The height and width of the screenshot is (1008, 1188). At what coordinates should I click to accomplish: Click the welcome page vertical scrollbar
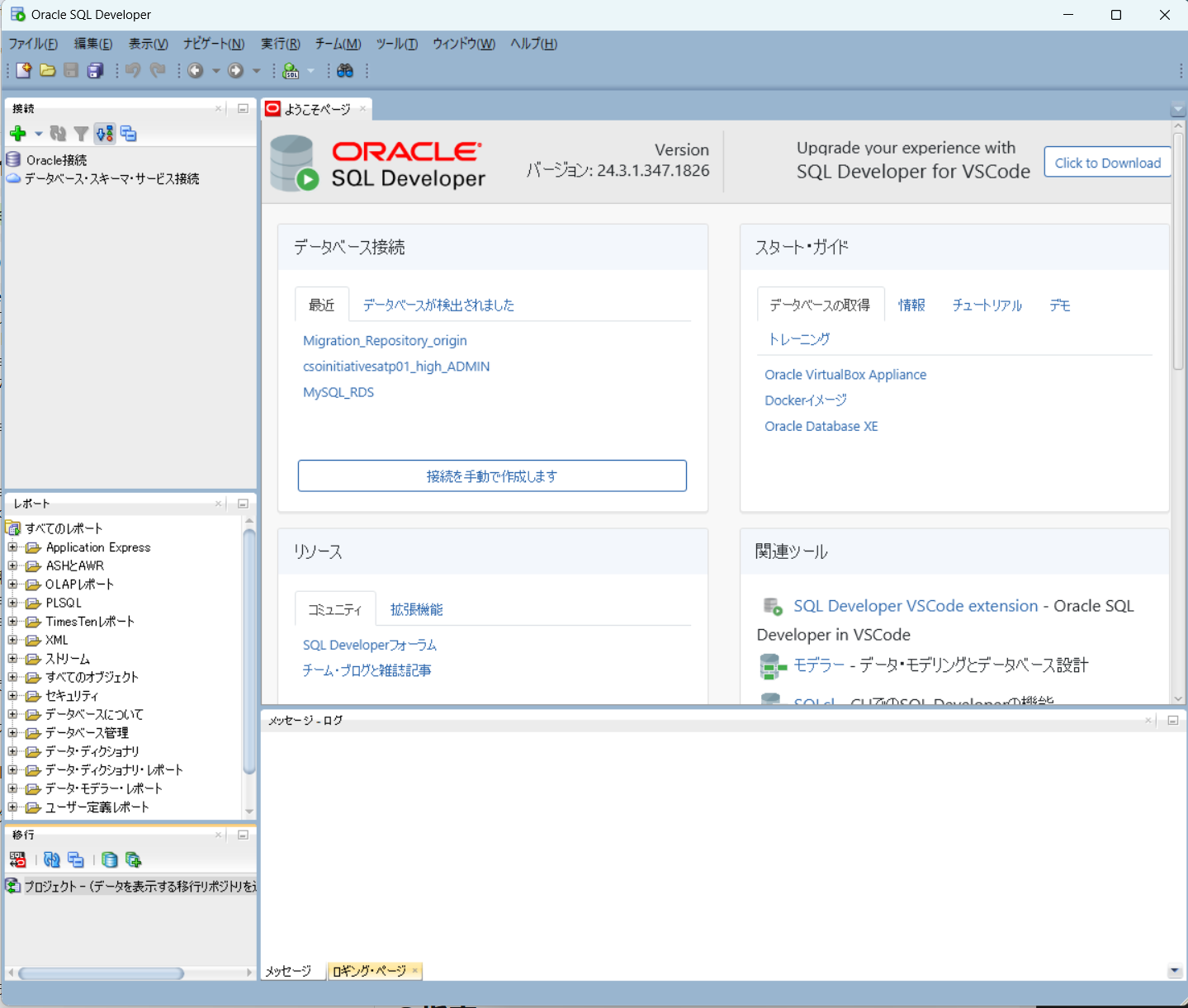(1178, 252)
